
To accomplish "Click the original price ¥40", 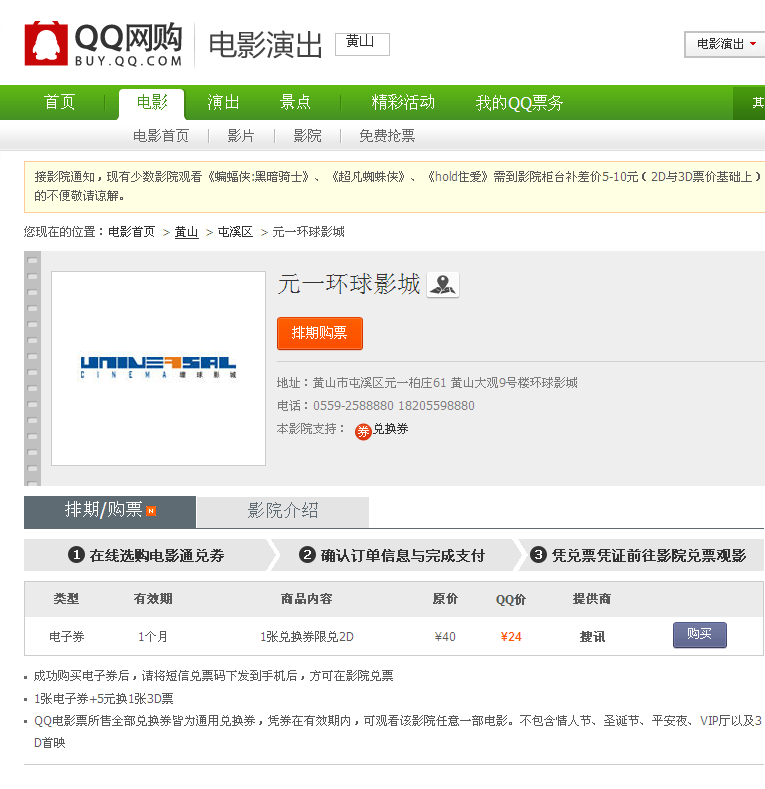I will [x=445, y=637].
